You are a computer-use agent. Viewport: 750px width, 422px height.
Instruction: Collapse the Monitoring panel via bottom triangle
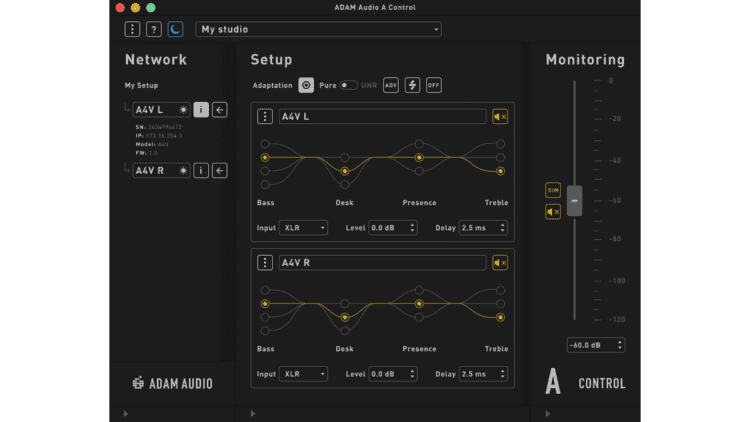pos(548,414)
